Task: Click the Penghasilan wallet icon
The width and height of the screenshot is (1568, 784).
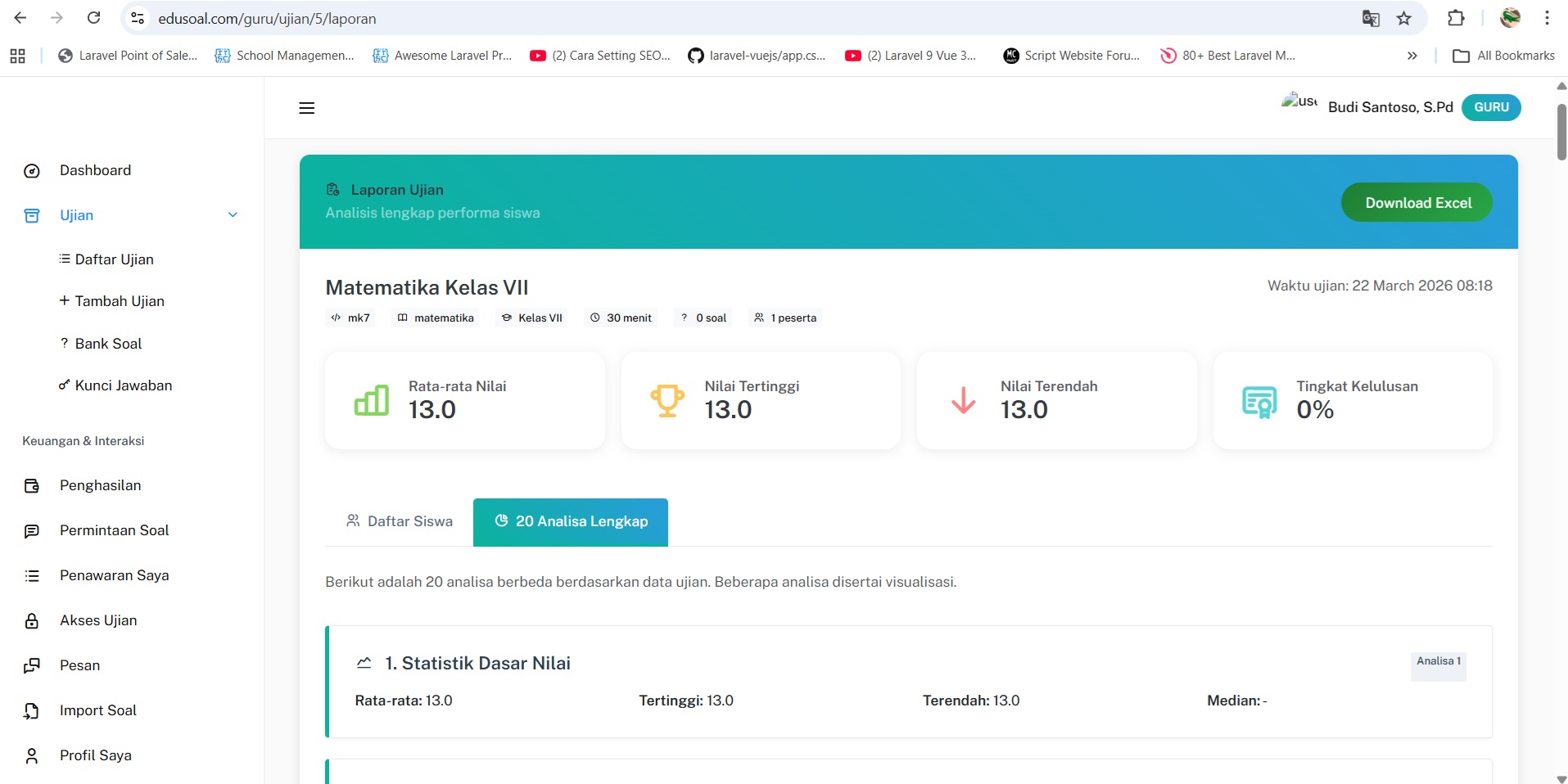Action: pyautogui.click(x=32, y=486)
